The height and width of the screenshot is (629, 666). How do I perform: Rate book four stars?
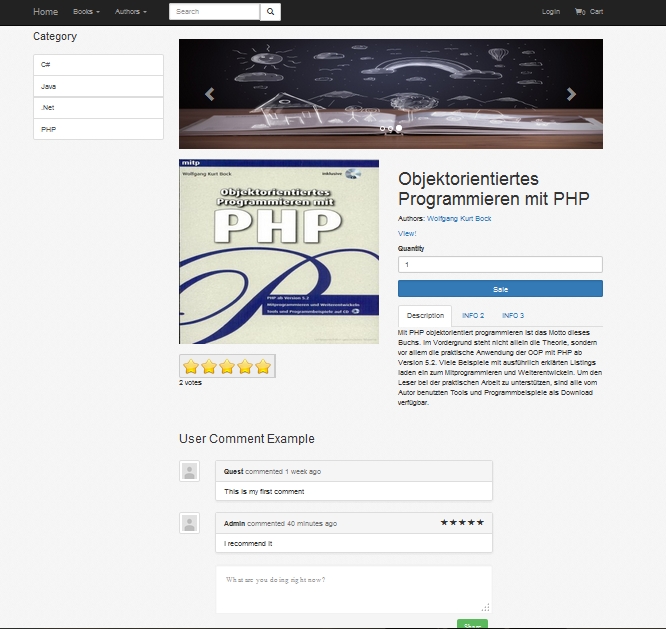pos(245,366)
